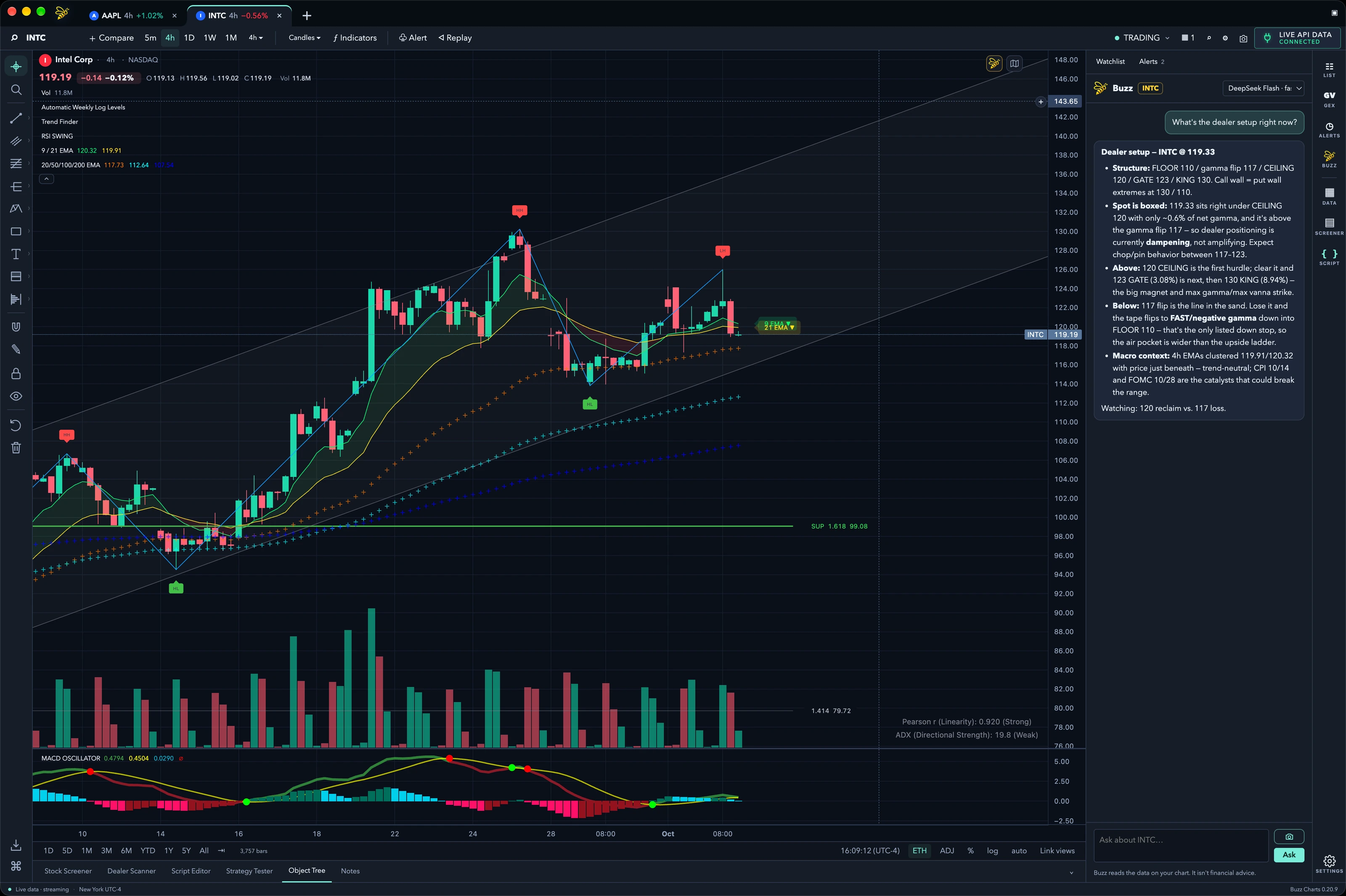Viewport: 1346px width, 896px height.
Task: Toggle ETH extended hours
Action: pyautogui.click(x=919, y=850)
